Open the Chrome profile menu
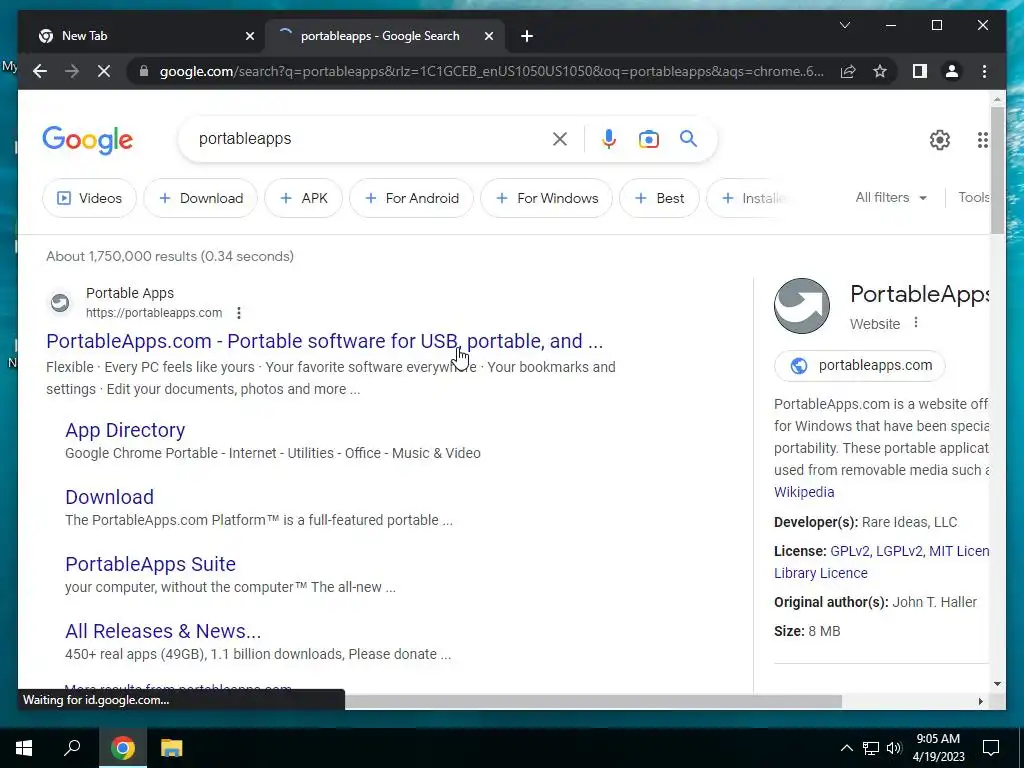1024x768 pixels. (x=952, y=71)
